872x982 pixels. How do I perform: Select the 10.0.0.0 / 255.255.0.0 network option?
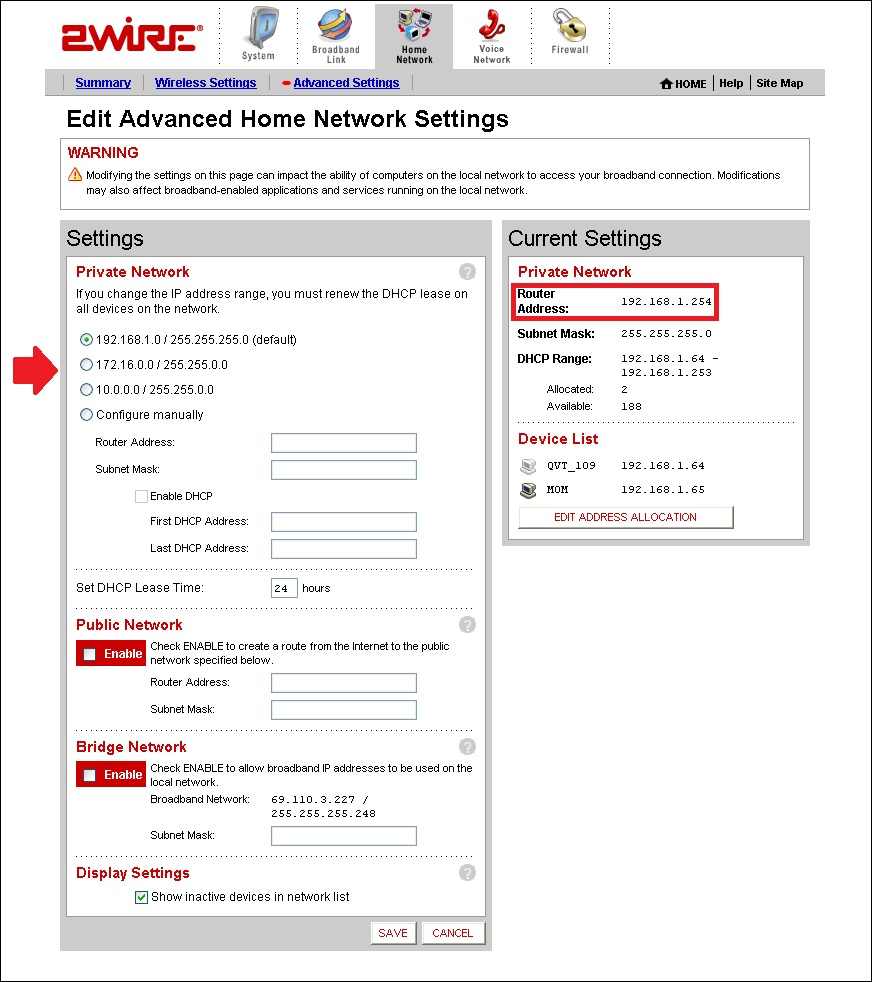(86, 390)
